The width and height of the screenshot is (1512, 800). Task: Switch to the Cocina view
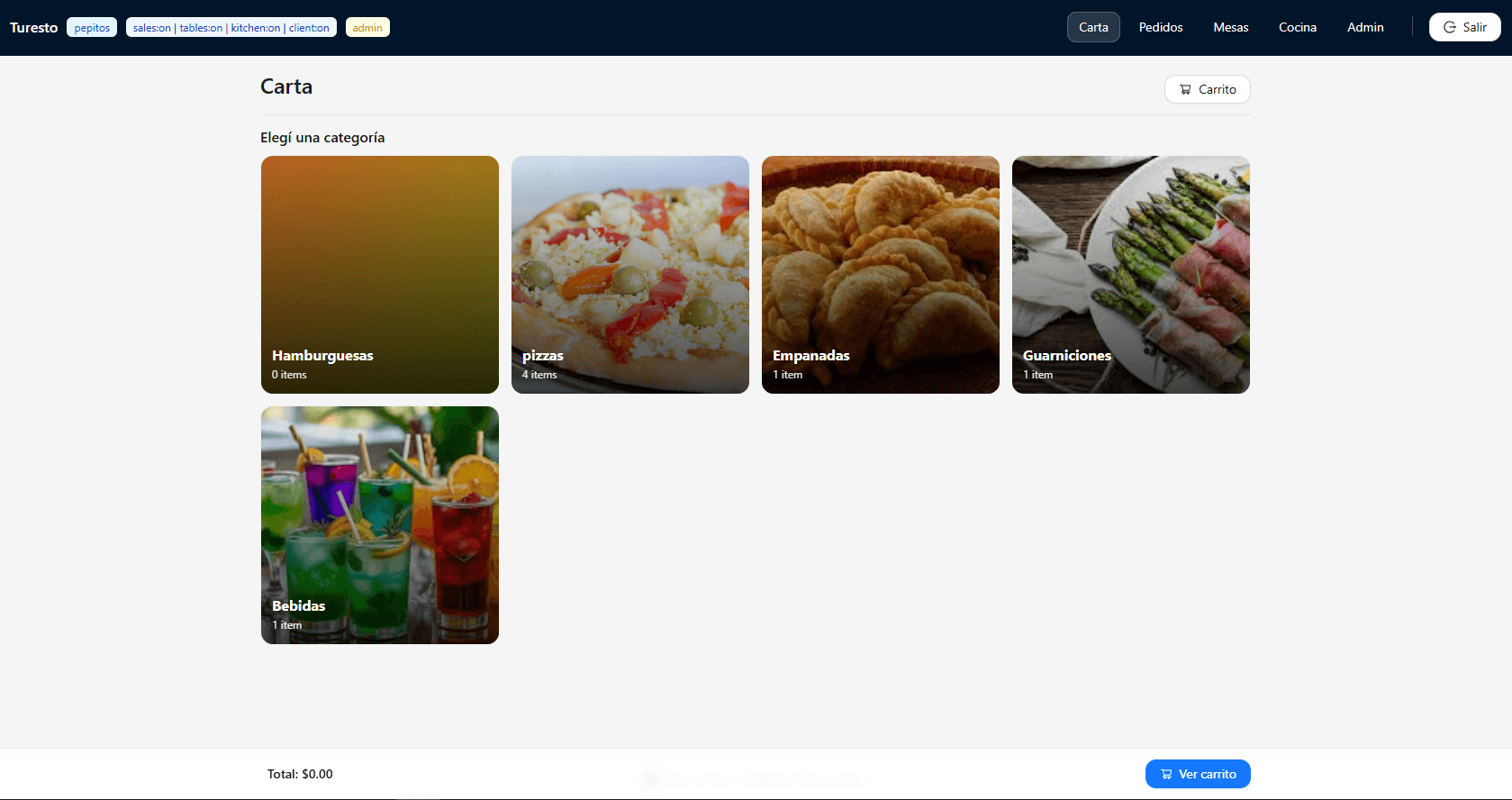pos(1298,27)
